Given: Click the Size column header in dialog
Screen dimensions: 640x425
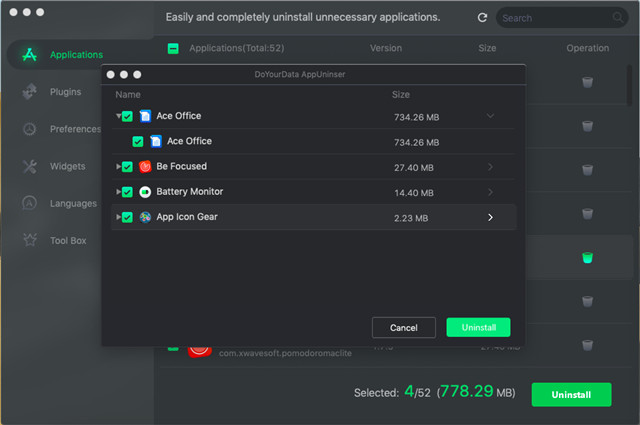Looking at the screenshot, I should coord(401,95).
